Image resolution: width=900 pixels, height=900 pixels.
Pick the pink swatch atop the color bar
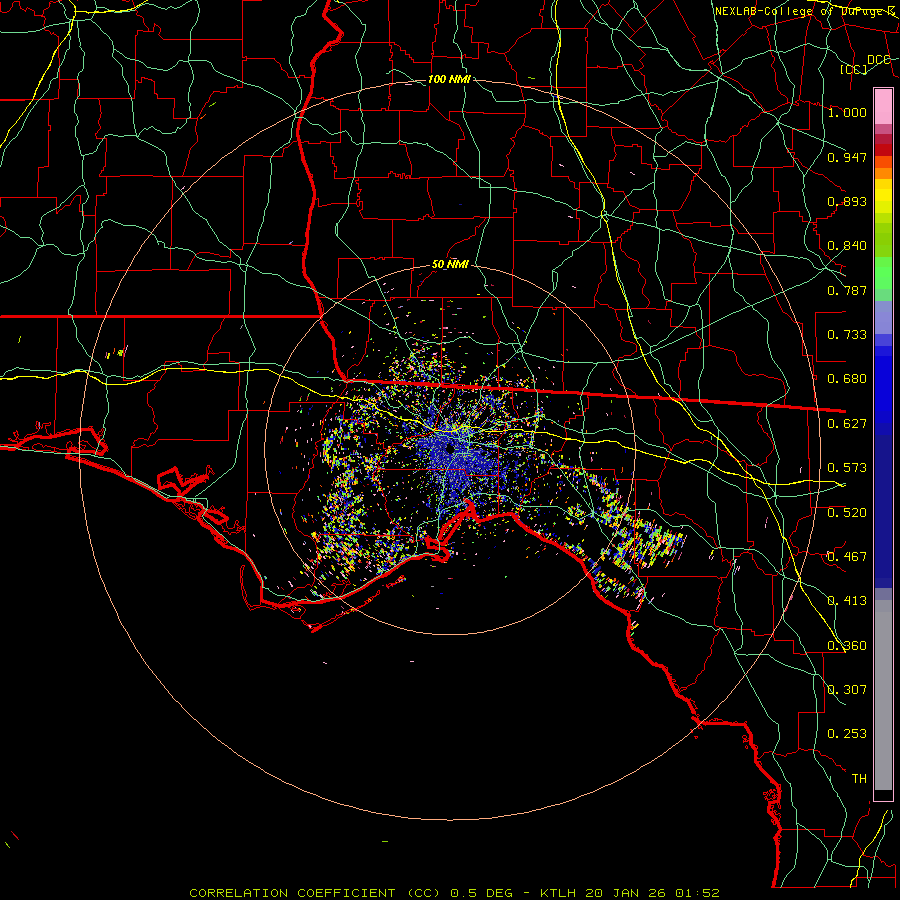pyautogui.click(x=883, y=106)
